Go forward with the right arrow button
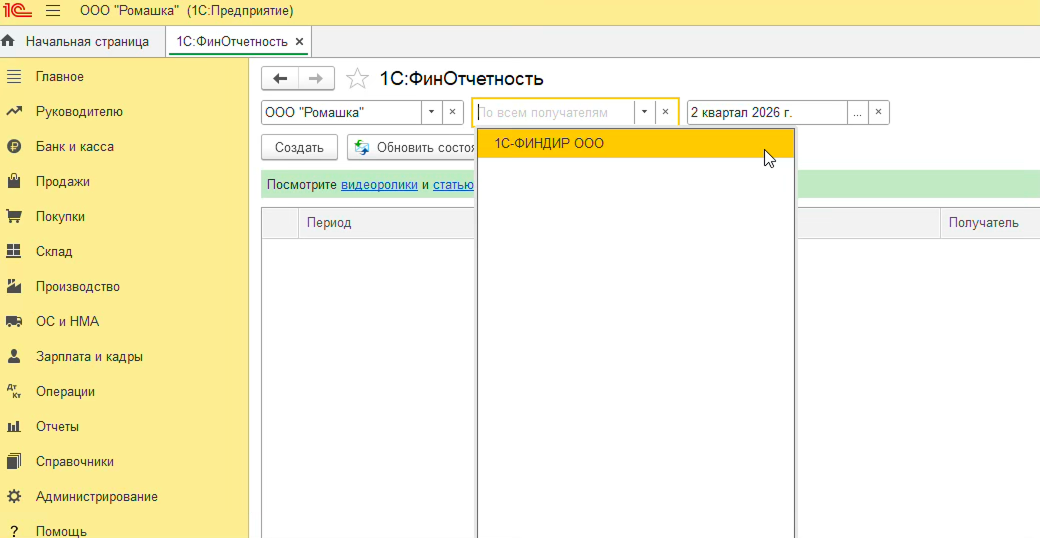The height and width of the screenshot is (538, 1040). [316, 78]
